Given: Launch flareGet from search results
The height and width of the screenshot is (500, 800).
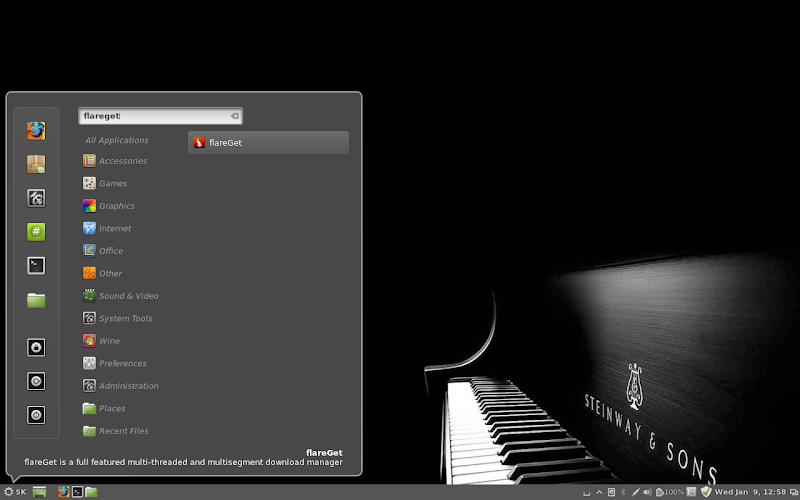Looking at the screenshot, I should point(268,142).
